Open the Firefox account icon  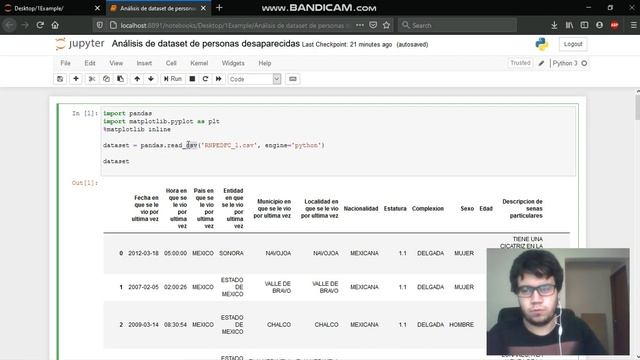[599, 25]
